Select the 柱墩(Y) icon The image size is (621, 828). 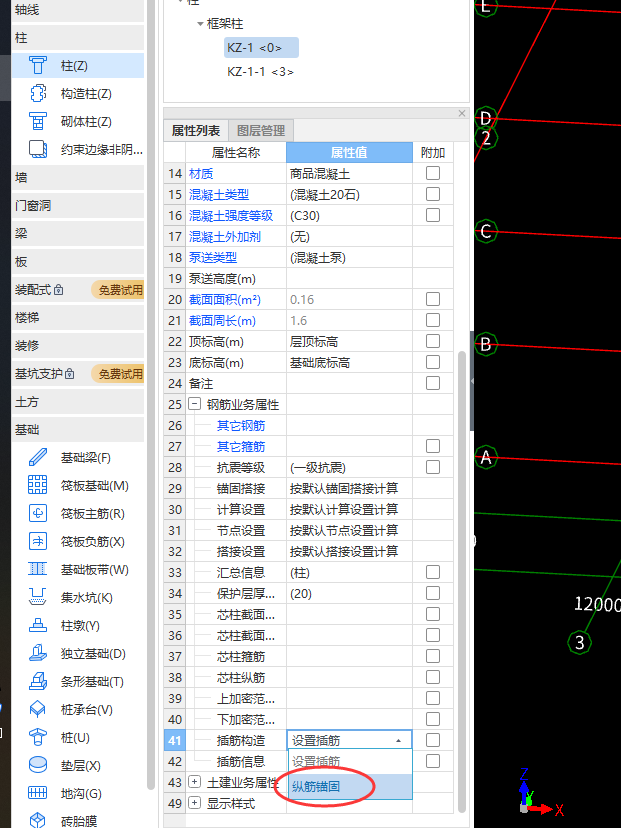click(37, 625)
